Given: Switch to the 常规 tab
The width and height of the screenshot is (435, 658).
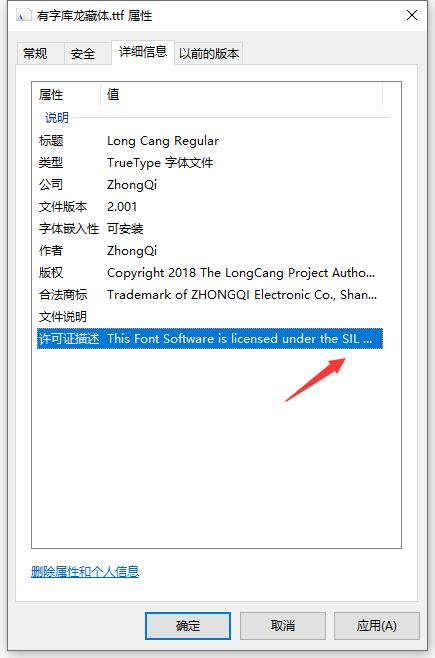Looking at the screenshot, I should point(36,54).
